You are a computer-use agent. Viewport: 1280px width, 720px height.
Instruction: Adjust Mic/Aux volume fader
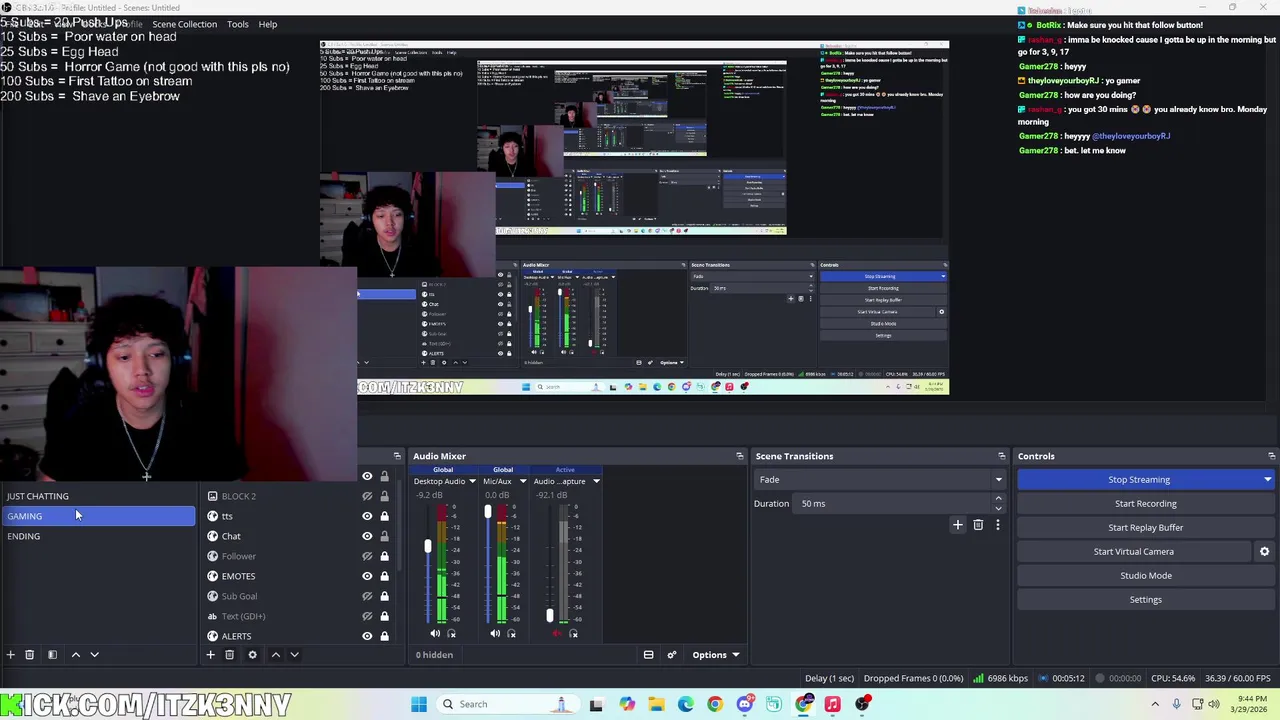click(x=488, y=512)
